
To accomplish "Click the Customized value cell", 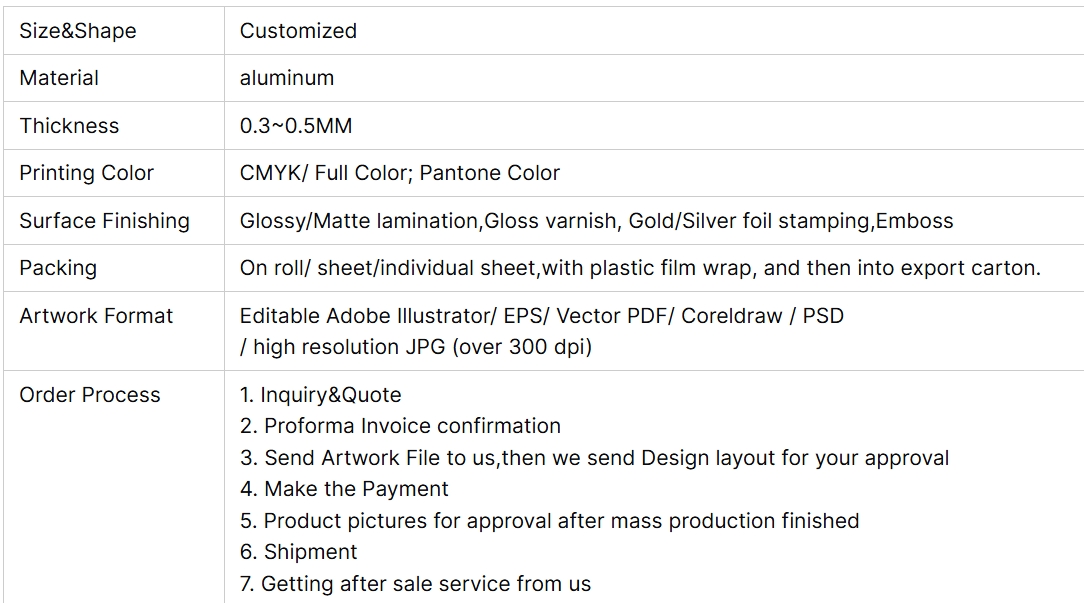I will [x=298, y=31].
